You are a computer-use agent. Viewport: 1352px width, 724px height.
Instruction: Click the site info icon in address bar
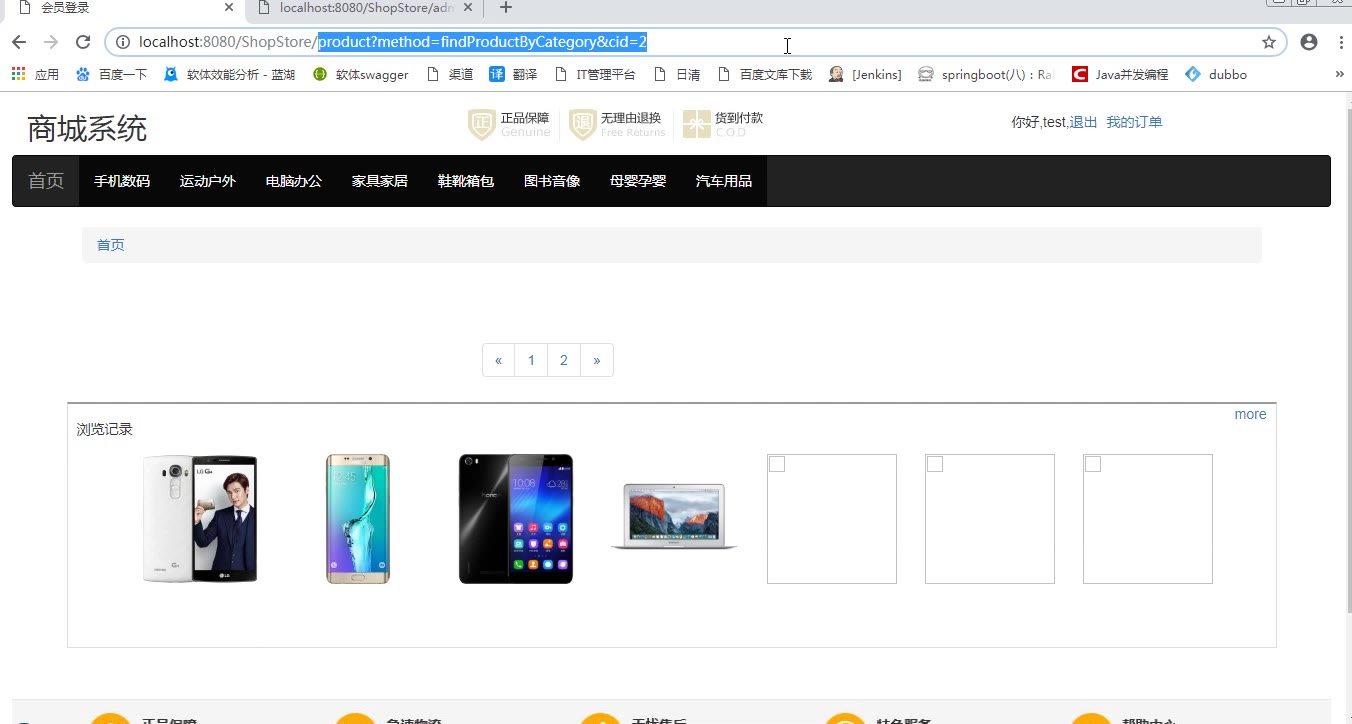tap(123, 42)
